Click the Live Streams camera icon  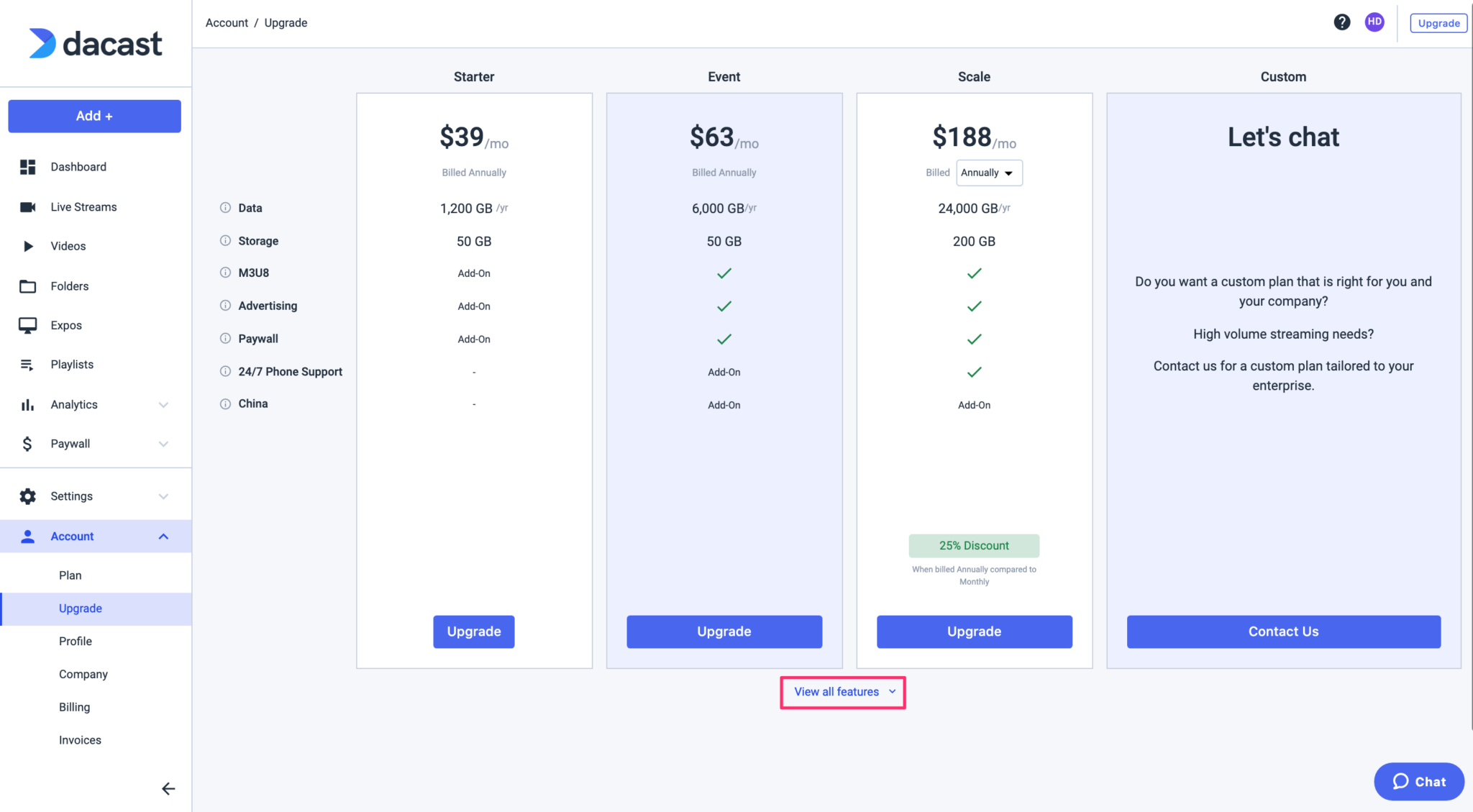point(27,207)
